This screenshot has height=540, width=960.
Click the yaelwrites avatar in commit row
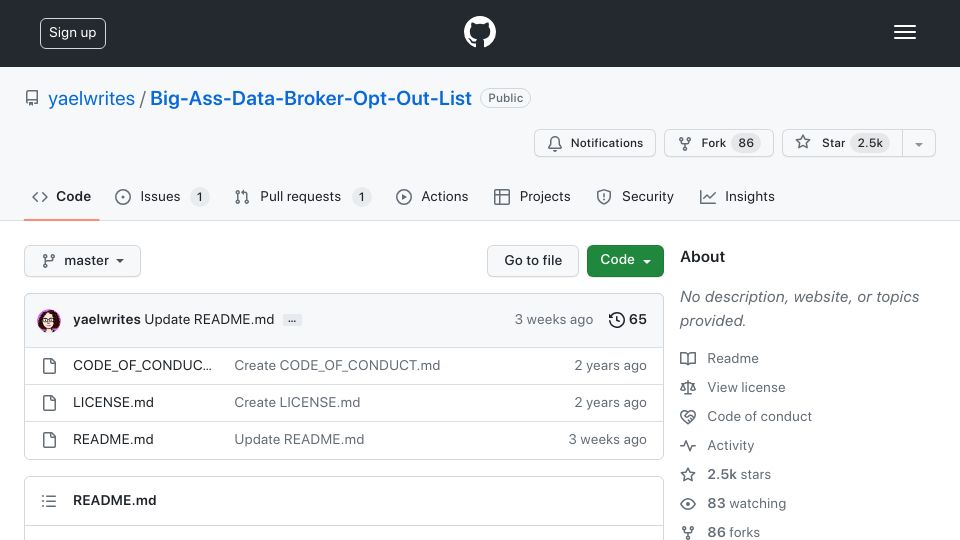point(49,320)
